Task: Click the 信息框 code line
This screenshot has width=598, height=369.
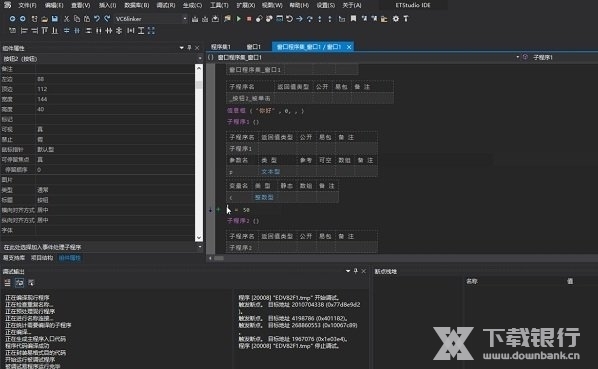Action: pos(265,111)
